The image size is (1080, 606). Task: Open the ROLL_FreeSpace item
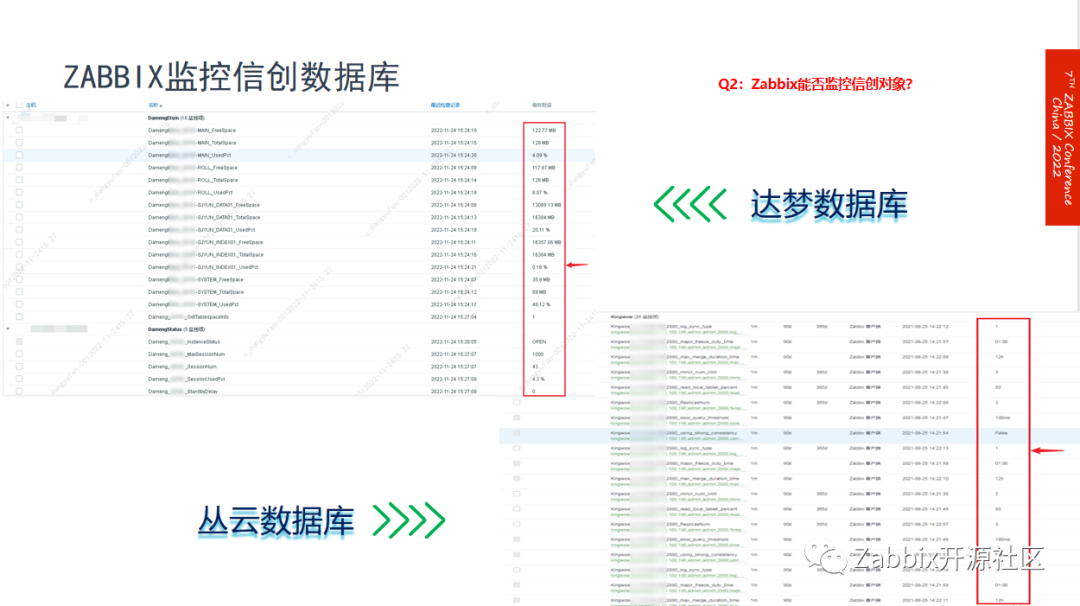click(193, 167)
